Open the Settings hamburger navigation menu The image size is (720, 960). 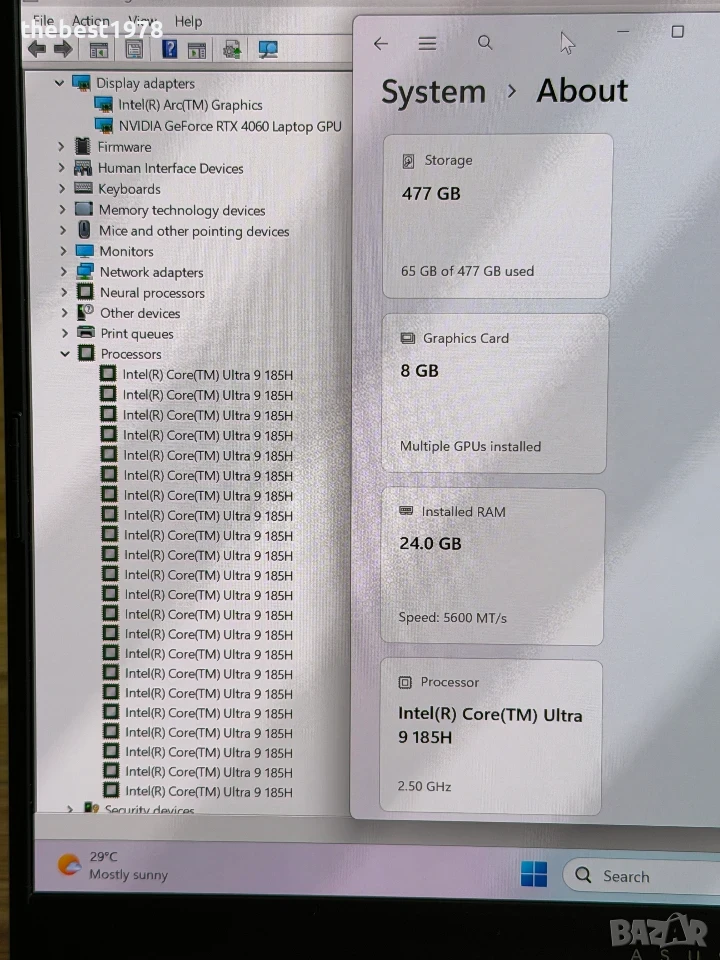tap(427, 43)
